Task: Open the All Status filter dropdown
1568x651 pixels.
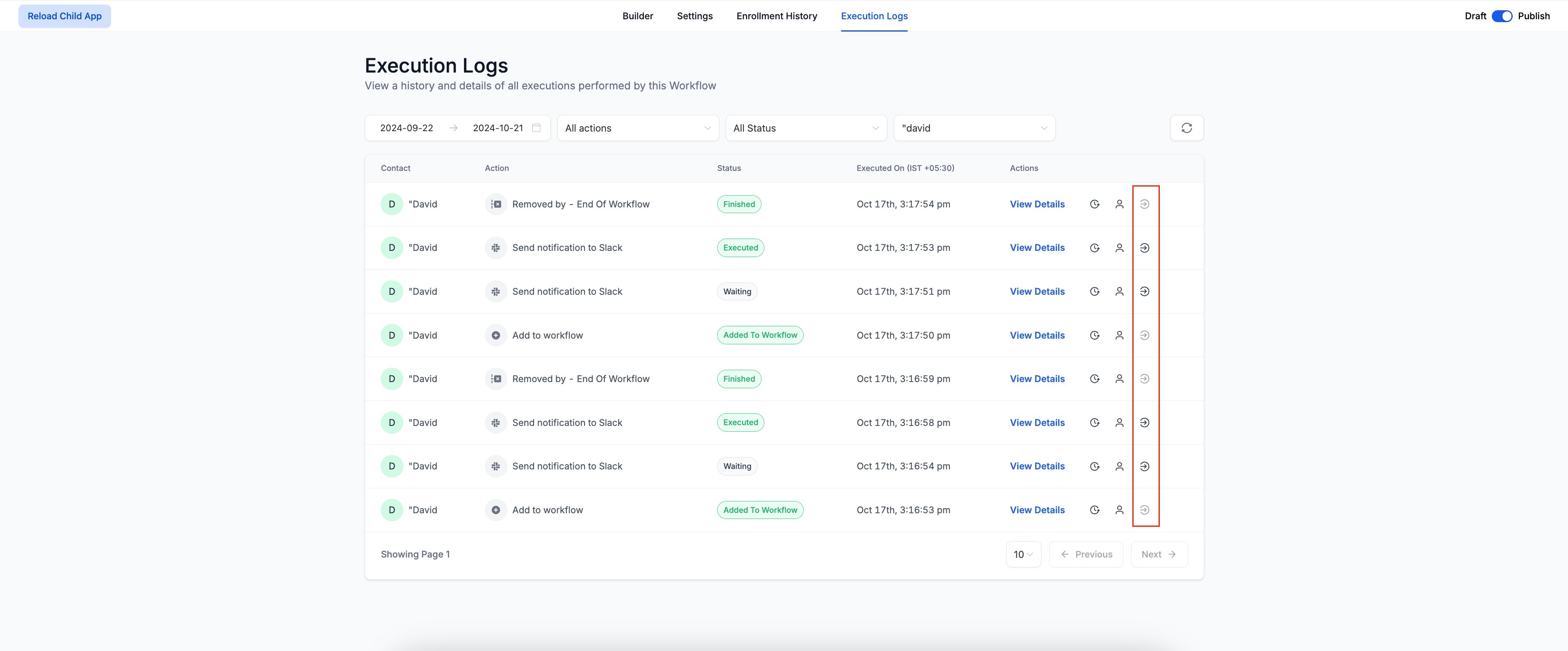Action: [805, 128]
